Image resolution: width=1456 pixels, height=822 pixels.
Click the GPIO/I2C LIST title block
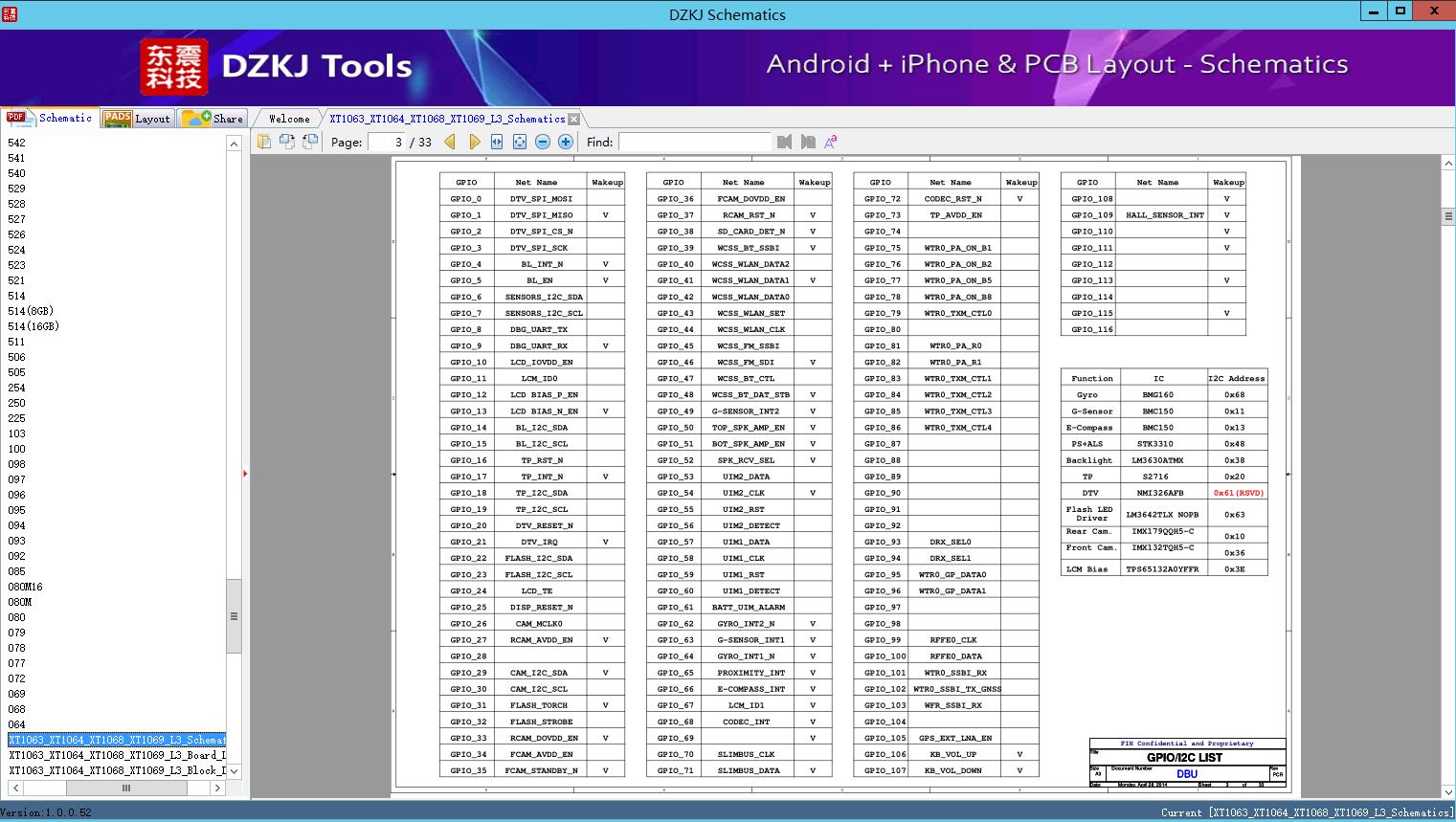(1184, 757)
